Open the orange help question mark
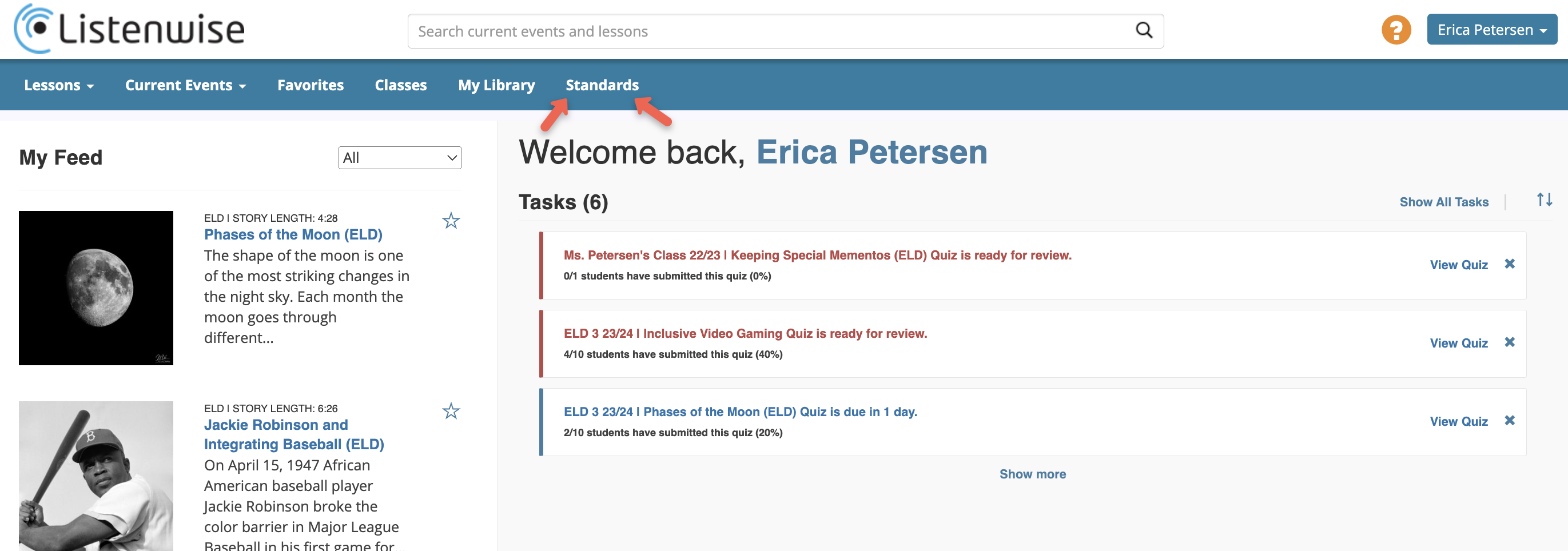1568x551 pixels. pyautogui.click(x=1396, y=30)
